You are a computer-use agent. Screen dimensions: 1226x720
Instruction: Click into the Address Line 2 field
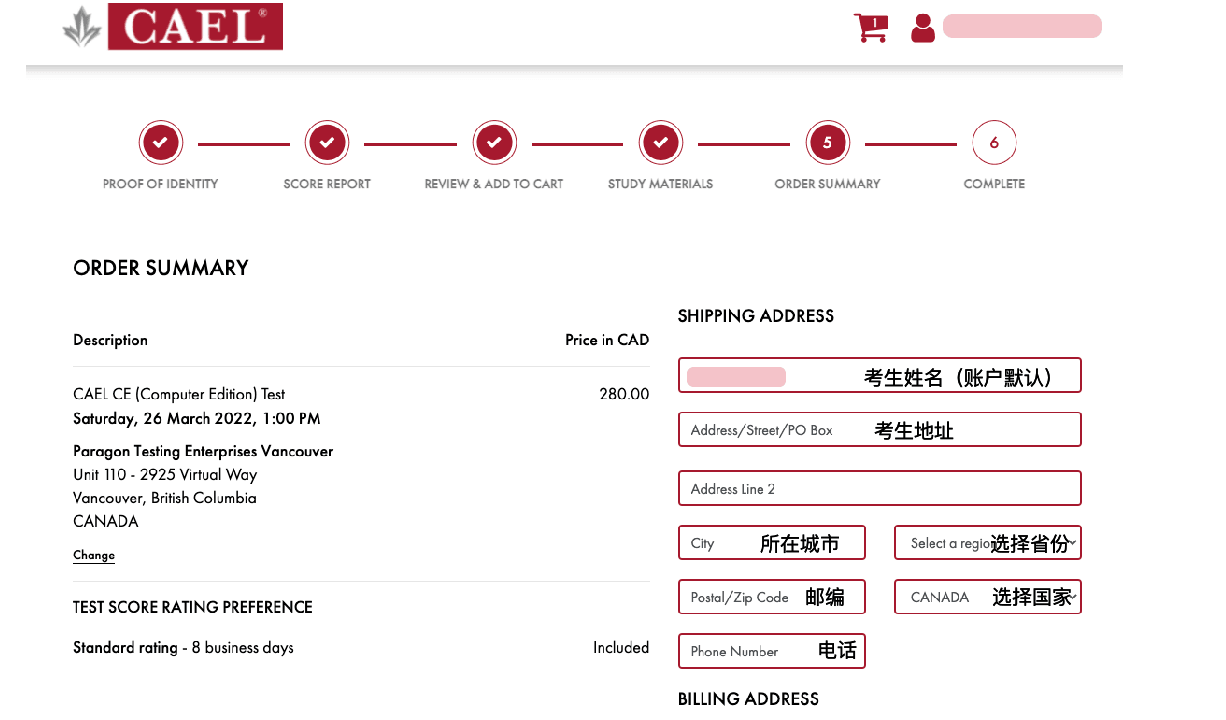point(880,488)
